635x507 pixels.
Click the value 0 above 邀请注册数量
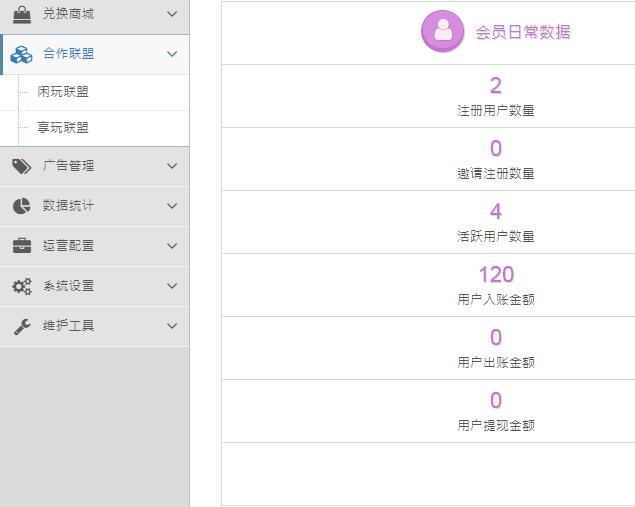click(496, 148)
